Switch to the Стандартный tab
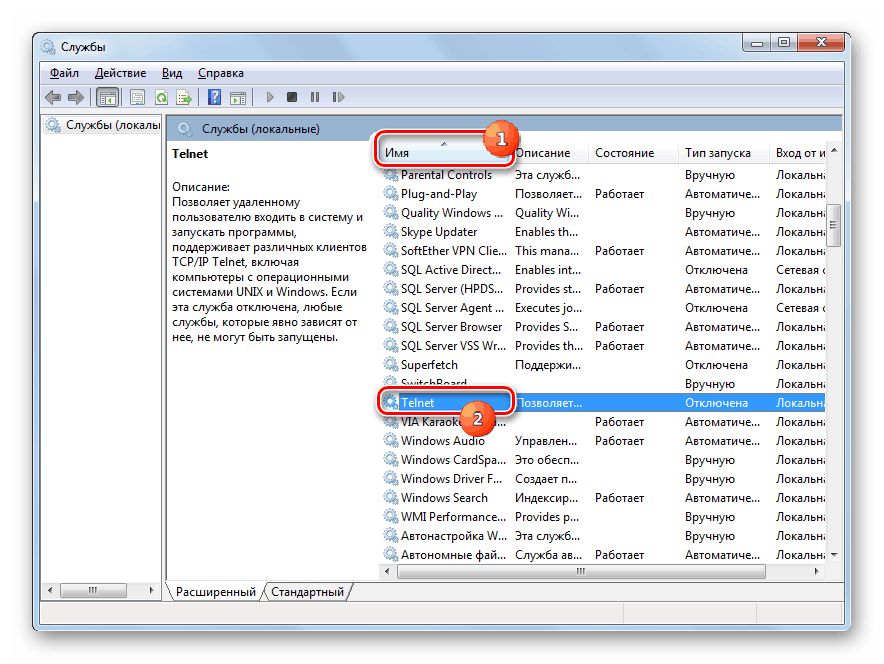884x664 pixels. 308,591
